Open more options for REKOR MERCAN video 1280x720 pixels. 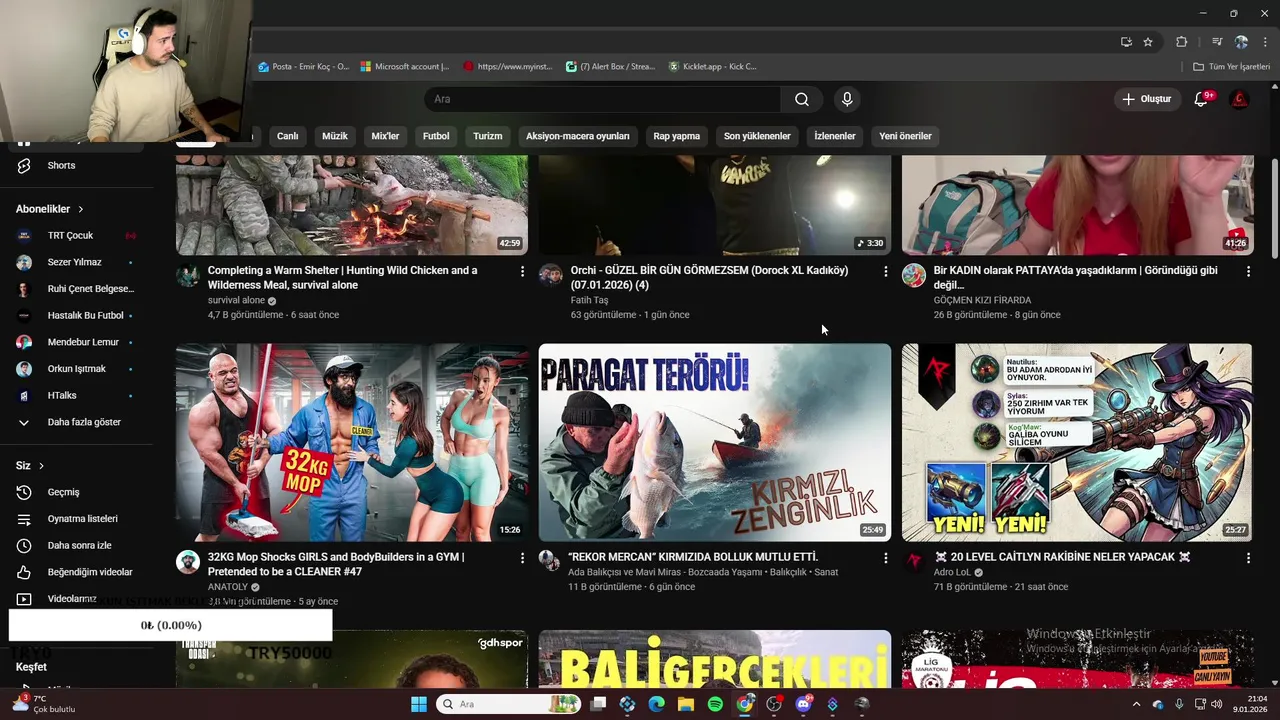click(885, 558)
